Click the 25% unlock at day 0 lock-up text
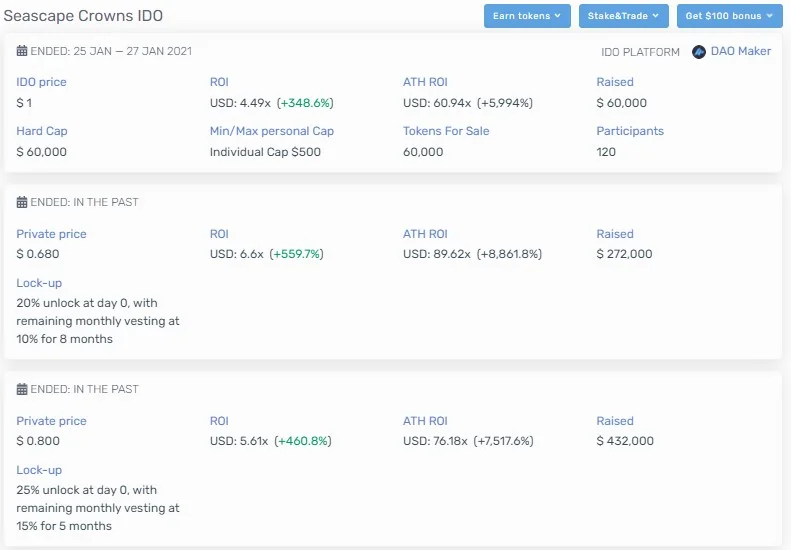This screenshot has width=791, height=550. click(x=98, y=508)
